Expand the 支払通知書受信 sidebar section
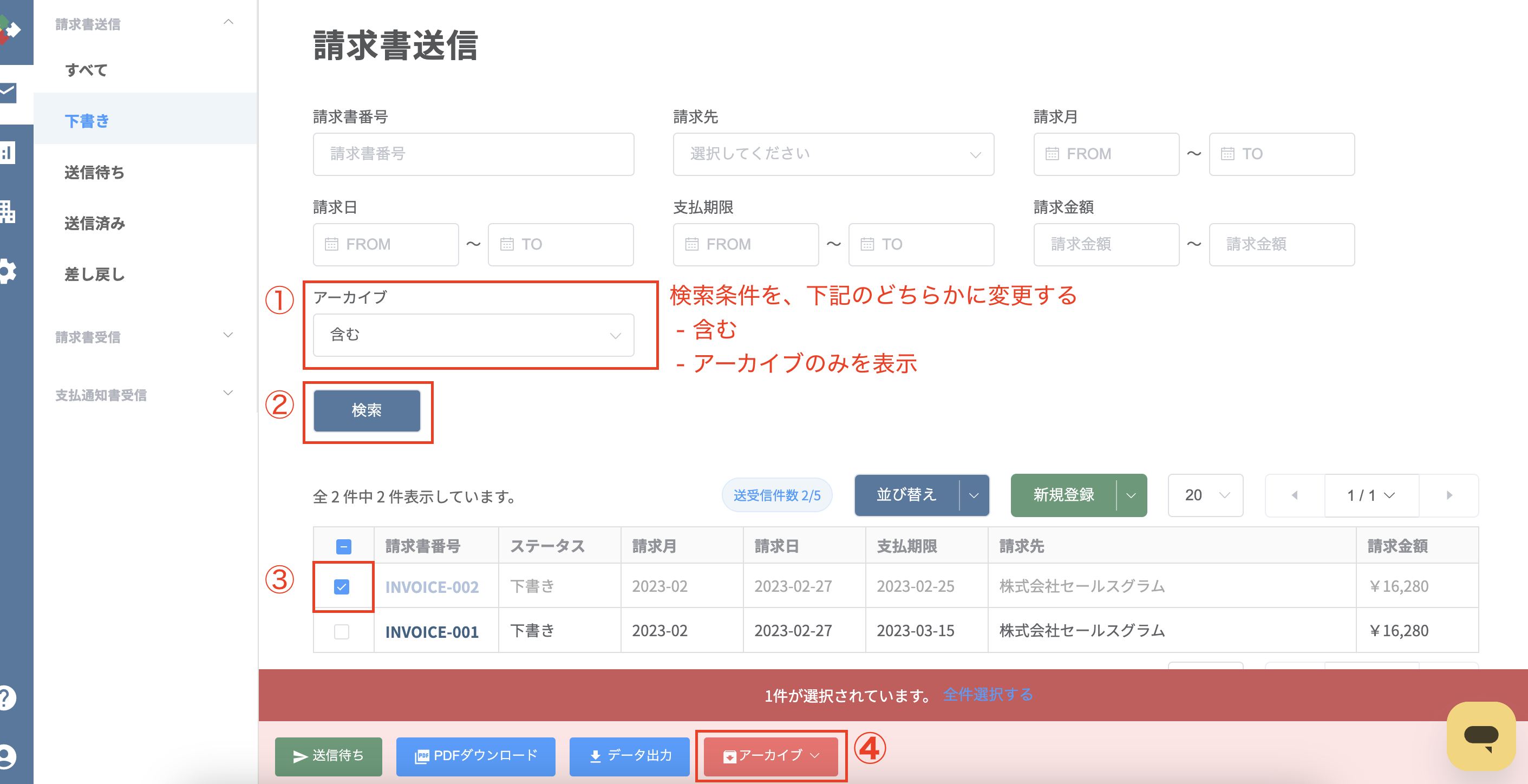The height and width of the screenshot is (784, 1528). pos(228,393)
